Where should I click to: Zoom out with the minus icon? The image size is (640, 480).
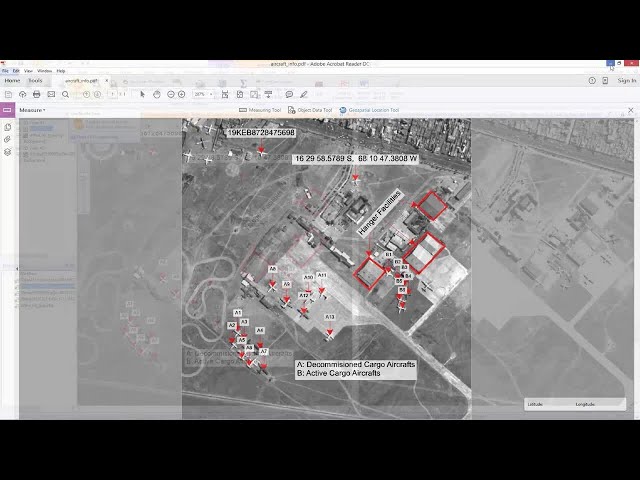(x=171, y=95)
